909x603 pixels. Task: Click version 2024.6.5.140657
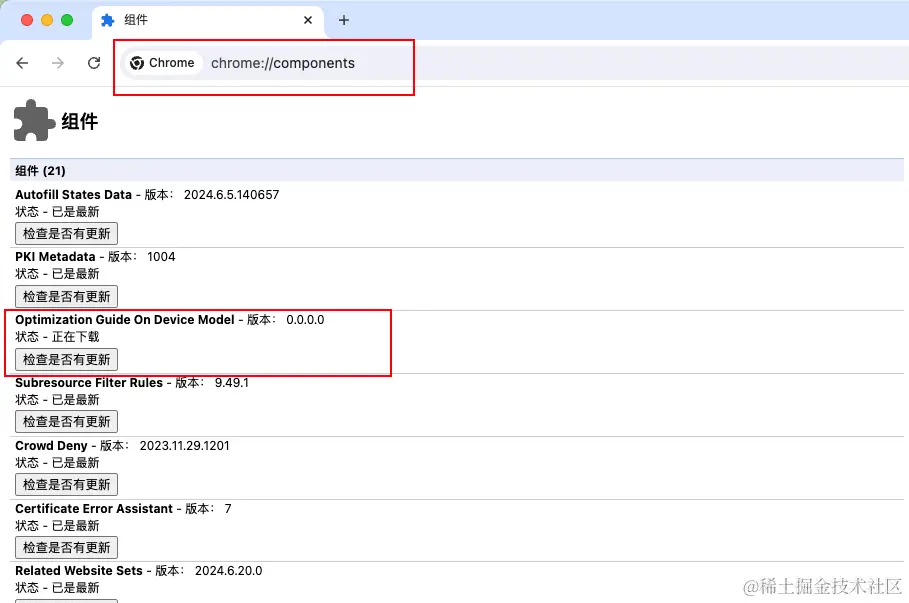point(231,195)
